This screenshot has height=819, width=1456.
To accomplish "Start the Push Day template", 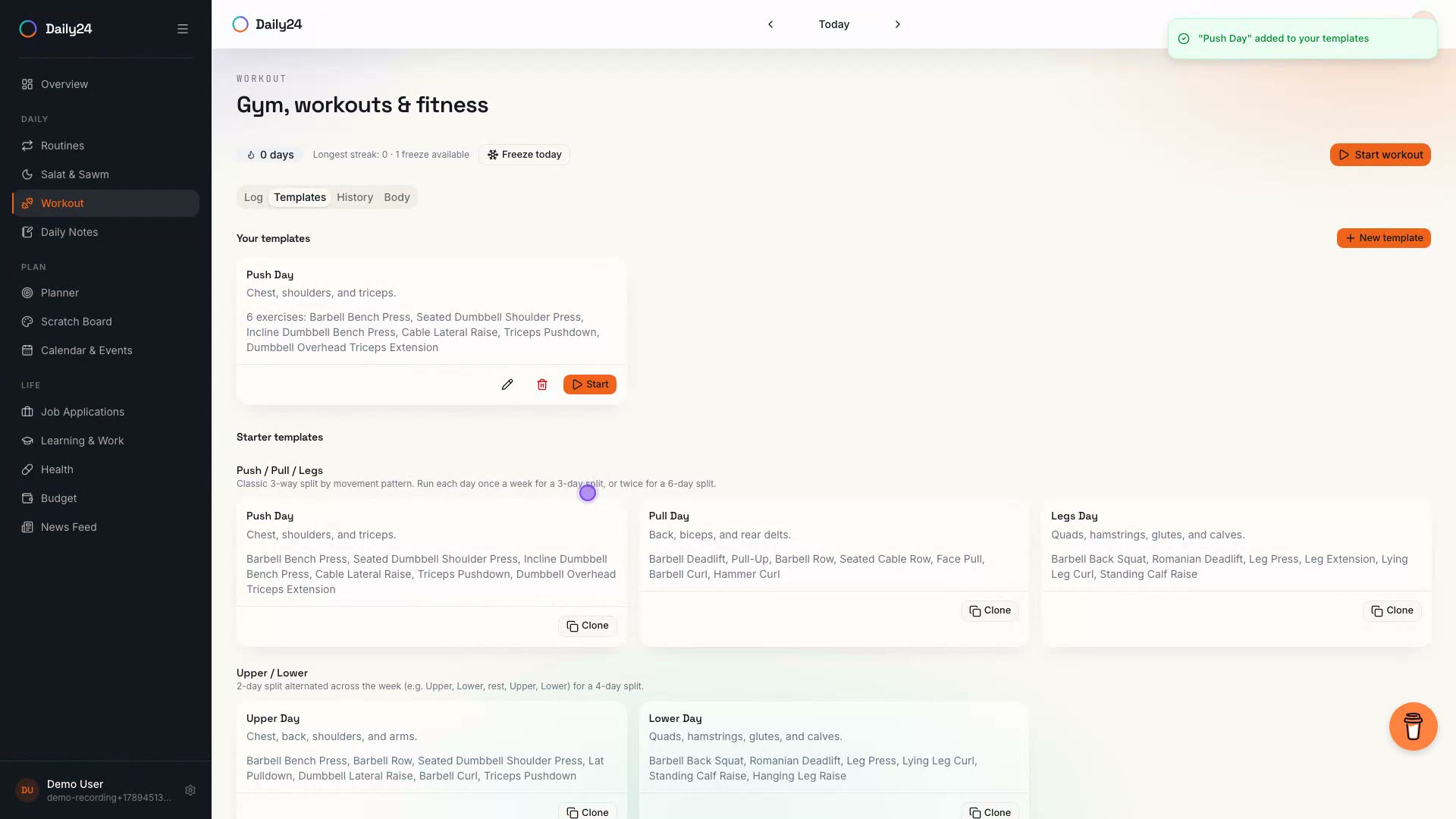I will 590,384.
